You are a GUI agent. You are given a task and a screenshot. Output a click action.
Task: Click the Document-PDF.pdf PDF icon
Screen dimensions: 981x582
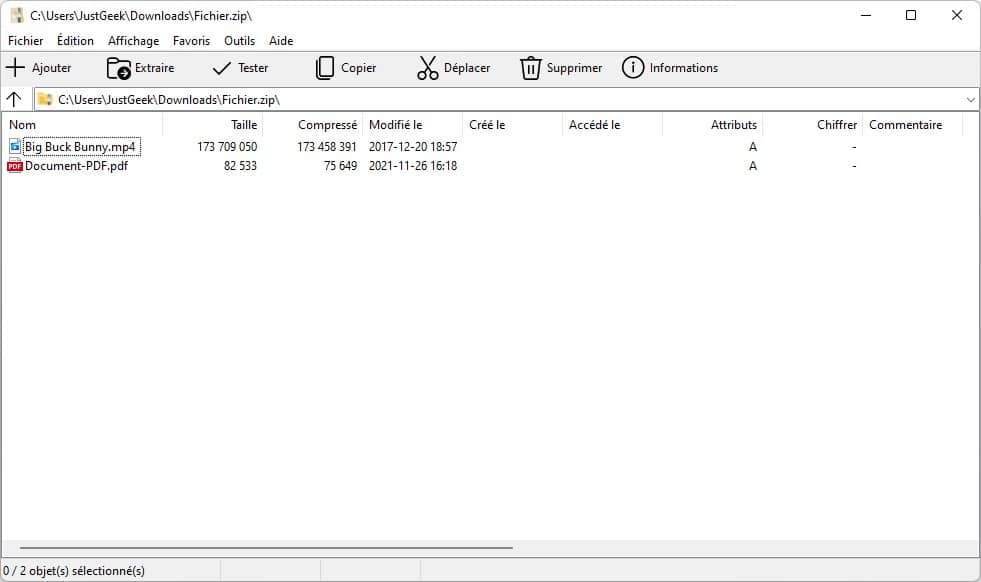click(x=14, y=166)
